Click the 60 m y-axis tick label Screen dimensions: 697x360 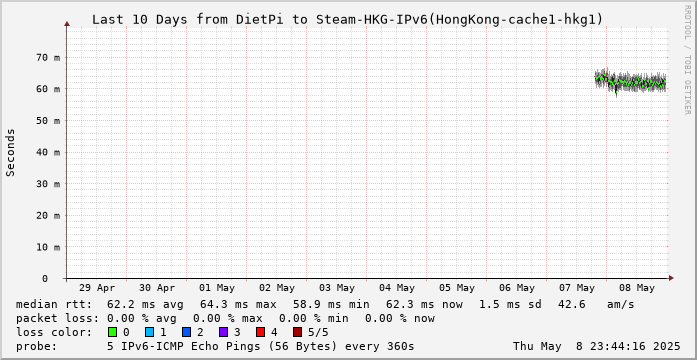click(x=48, y=89)
